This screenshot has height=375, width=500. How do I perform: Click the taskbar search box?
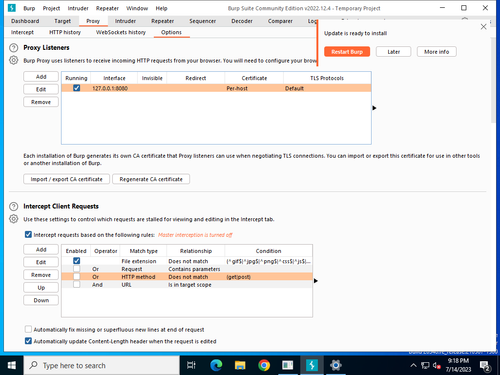(101, 365)
